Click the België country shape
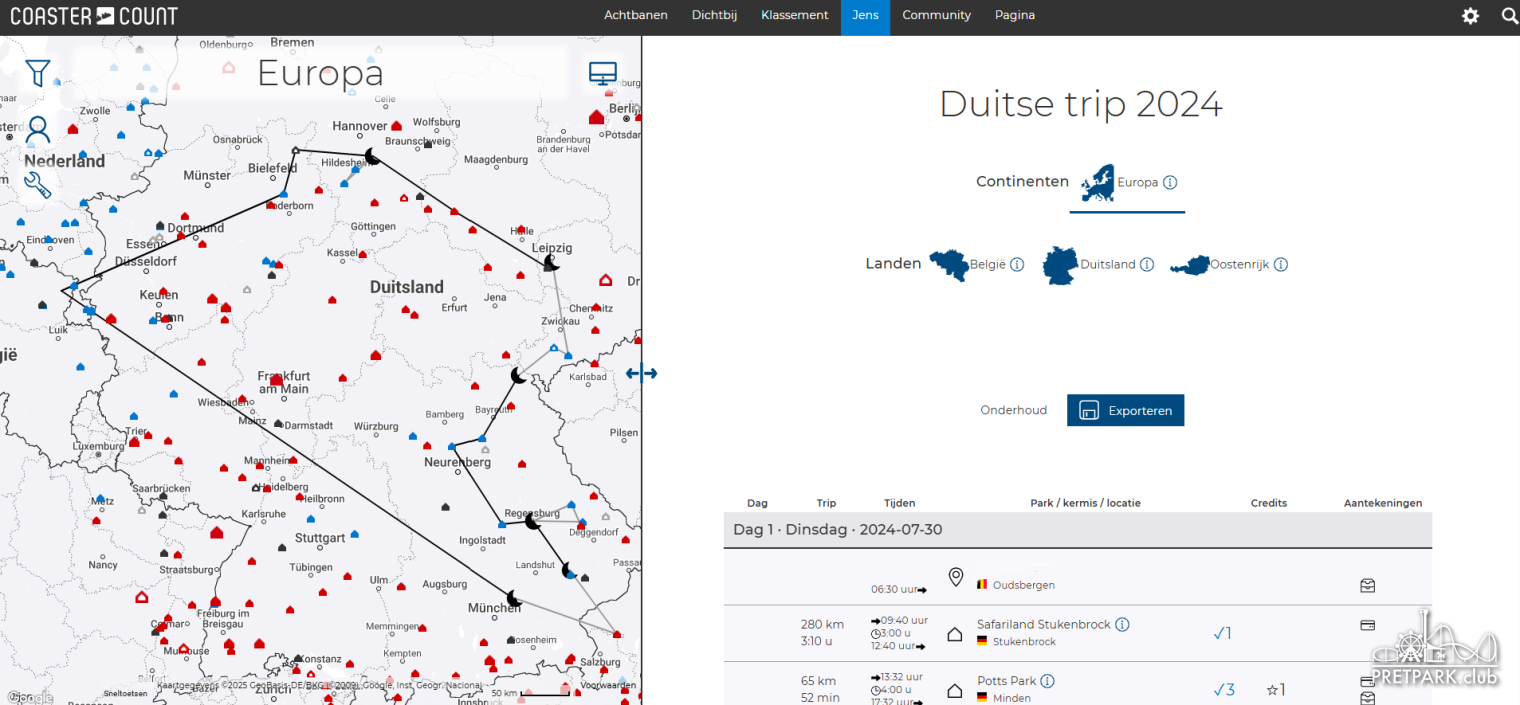Viewport: 1520px width, 705px height. 949,265
